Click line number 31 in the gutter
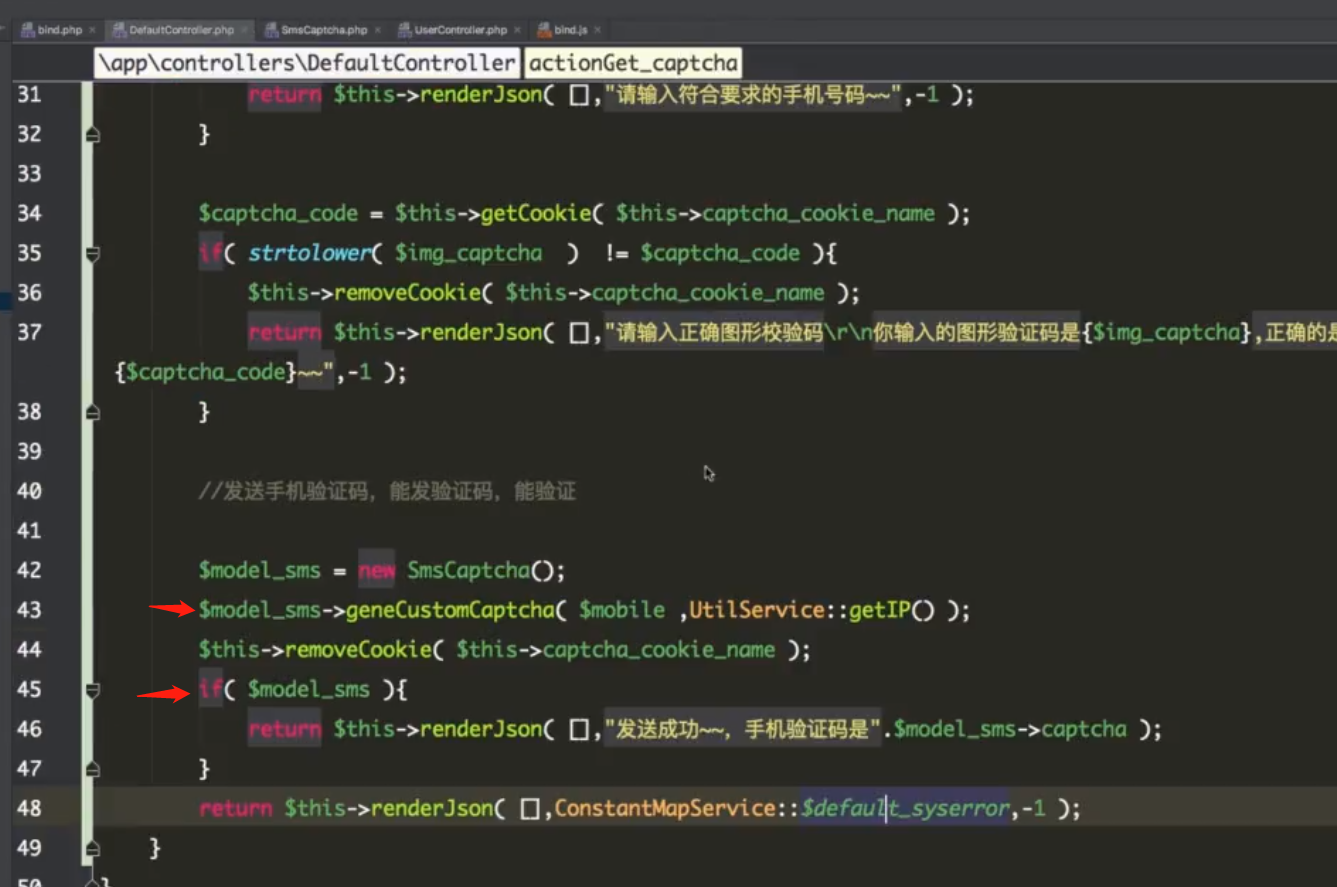Image resolution: width=1337 pixels, height=887 pixels. pyautogui.click(x=29, y=95)
